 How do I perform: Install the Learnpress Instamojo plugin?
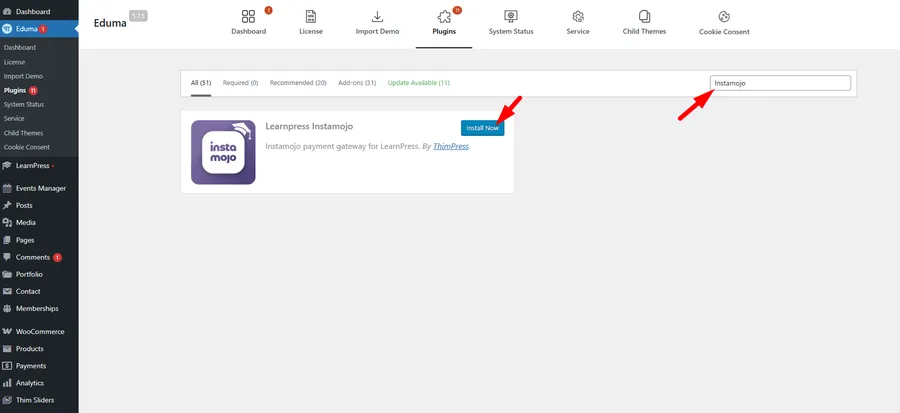(x=482, y=128)
